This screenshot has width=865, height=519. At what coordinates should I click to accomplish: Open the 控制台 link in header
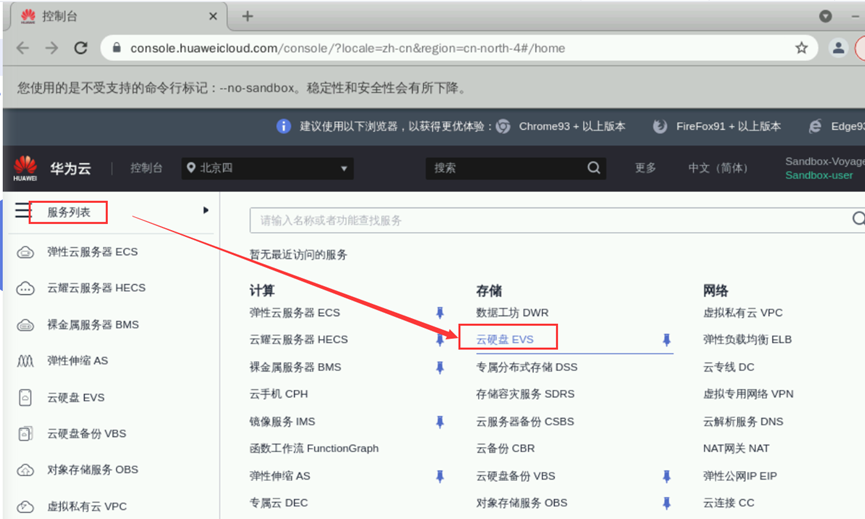pos(146,168)
